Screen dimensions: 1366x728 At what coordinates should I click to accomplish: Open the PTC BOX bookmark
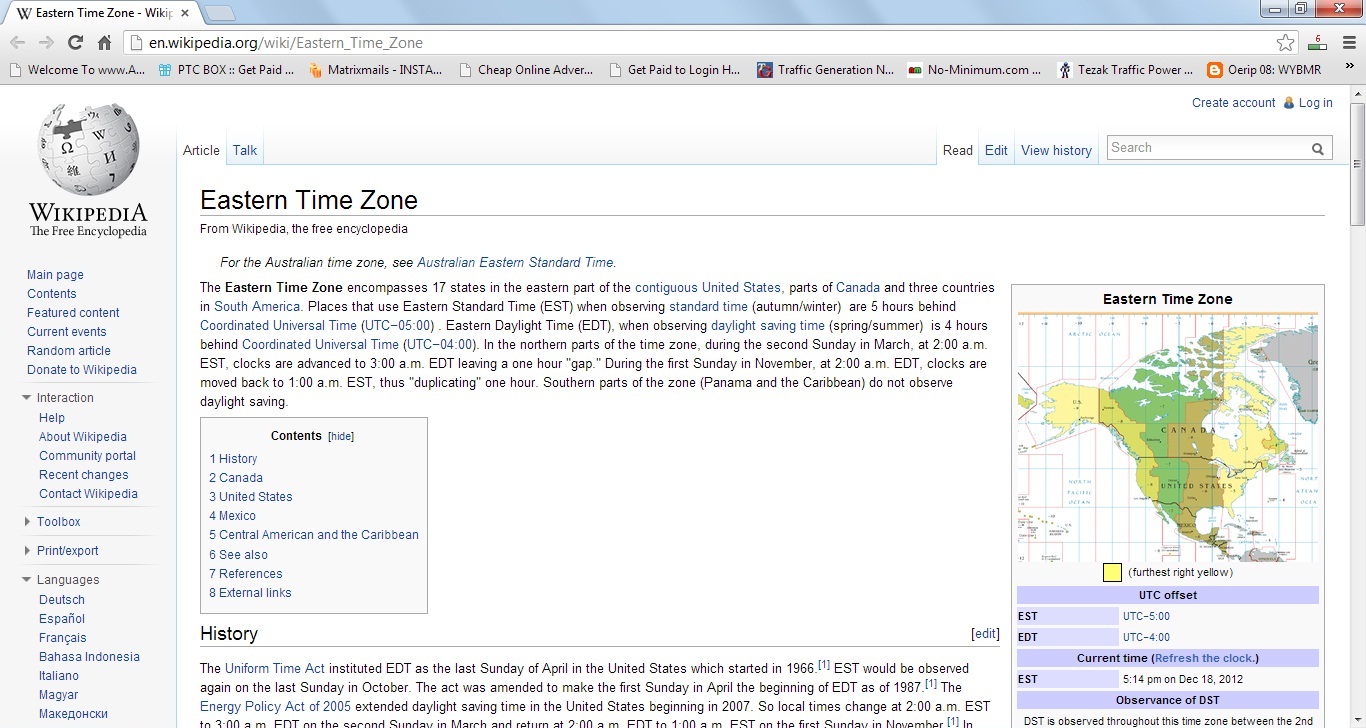[x=227, y=70]
